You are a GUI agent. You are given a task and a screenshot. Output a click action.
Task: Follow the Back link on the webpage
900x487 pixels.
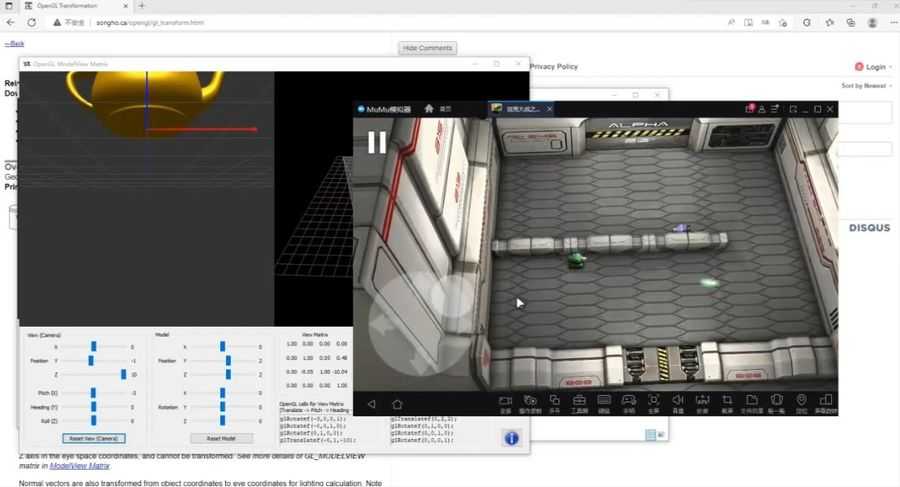[14, 44]
